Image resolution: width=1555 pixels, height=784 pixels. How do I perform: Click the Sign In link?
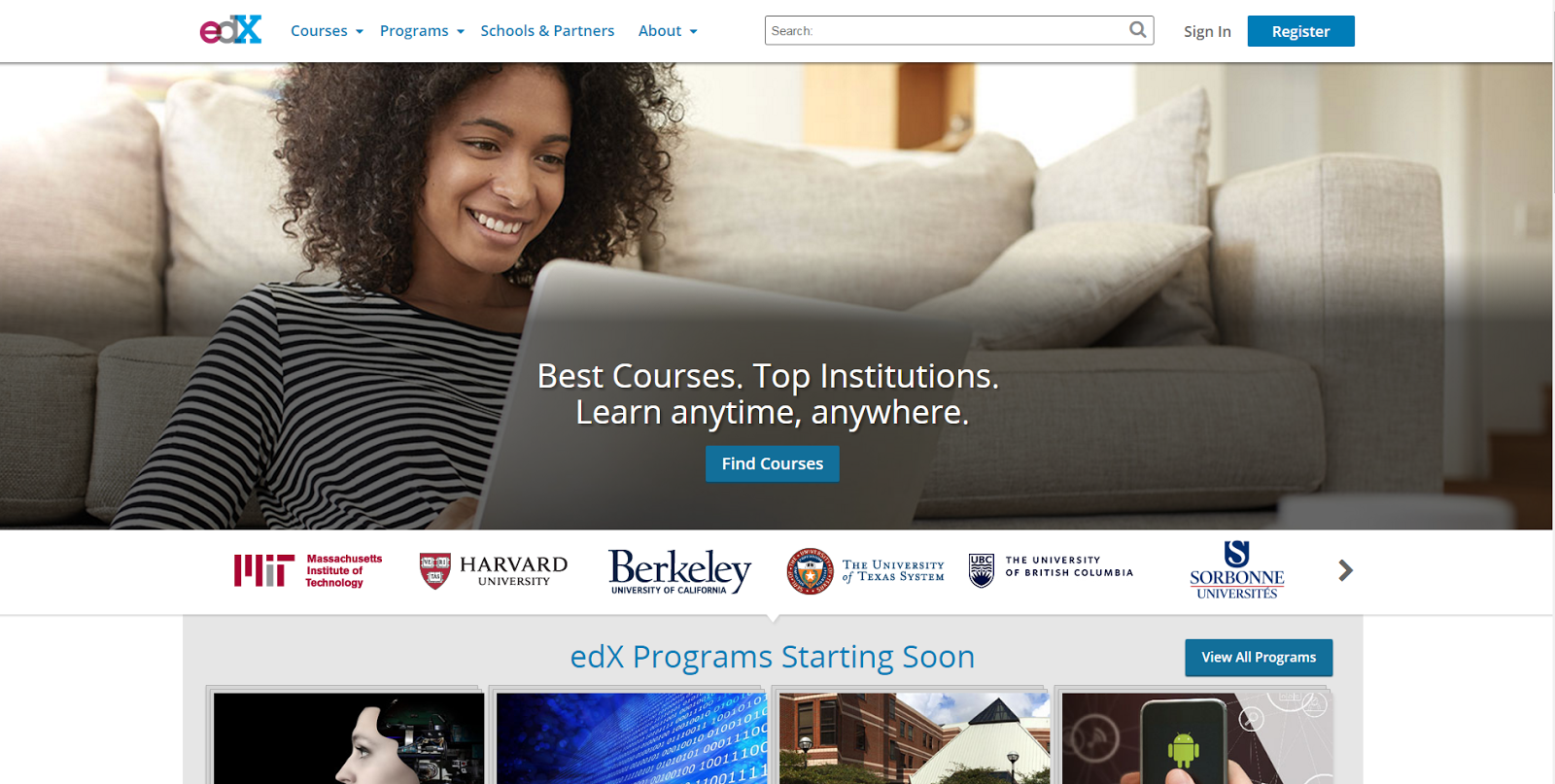pyautogui.click(x=1207, y=31)
